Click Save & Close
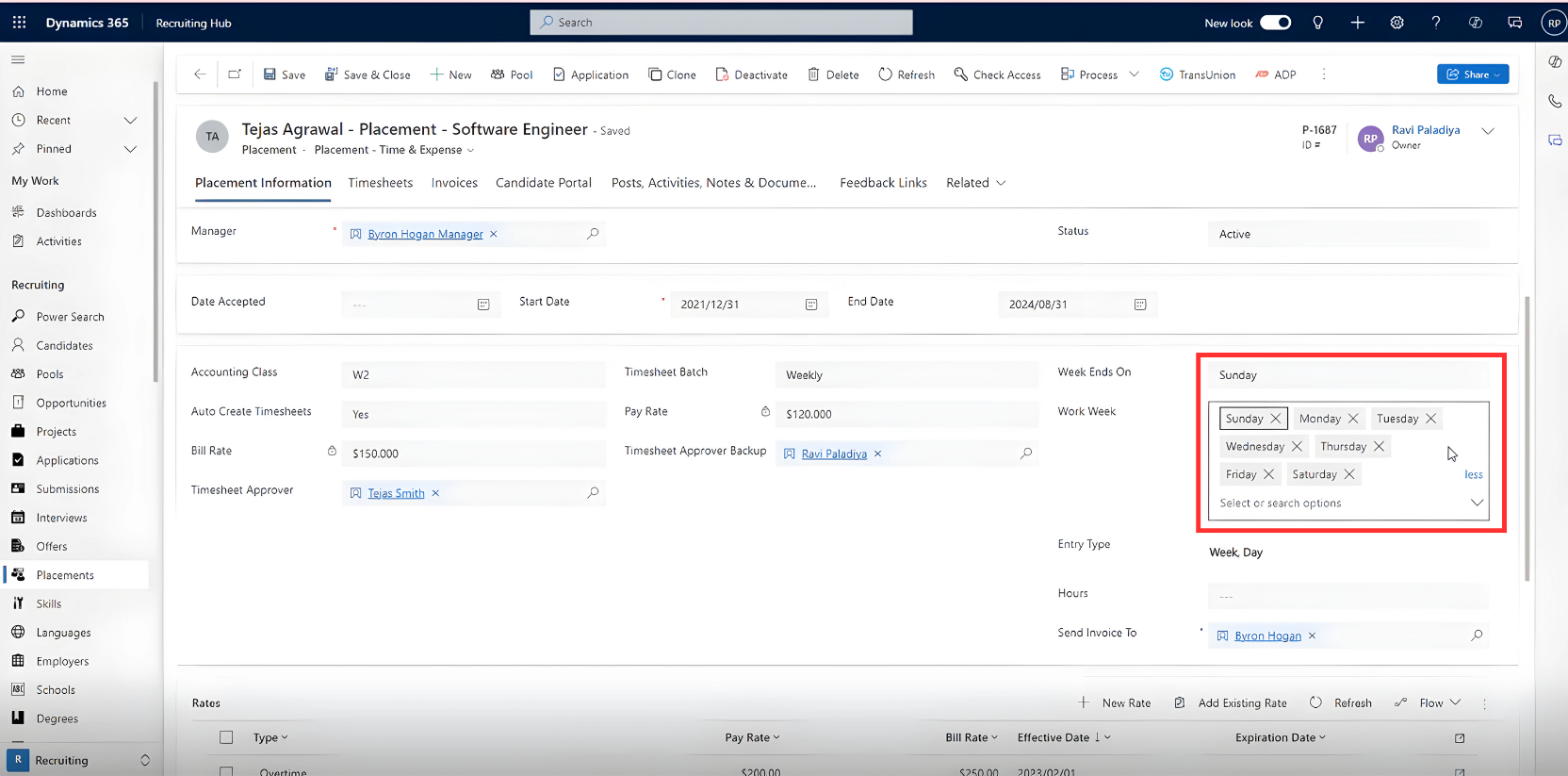Image resolution: width=1568 pixels, height=776 pixels. [x=367, y=74]
